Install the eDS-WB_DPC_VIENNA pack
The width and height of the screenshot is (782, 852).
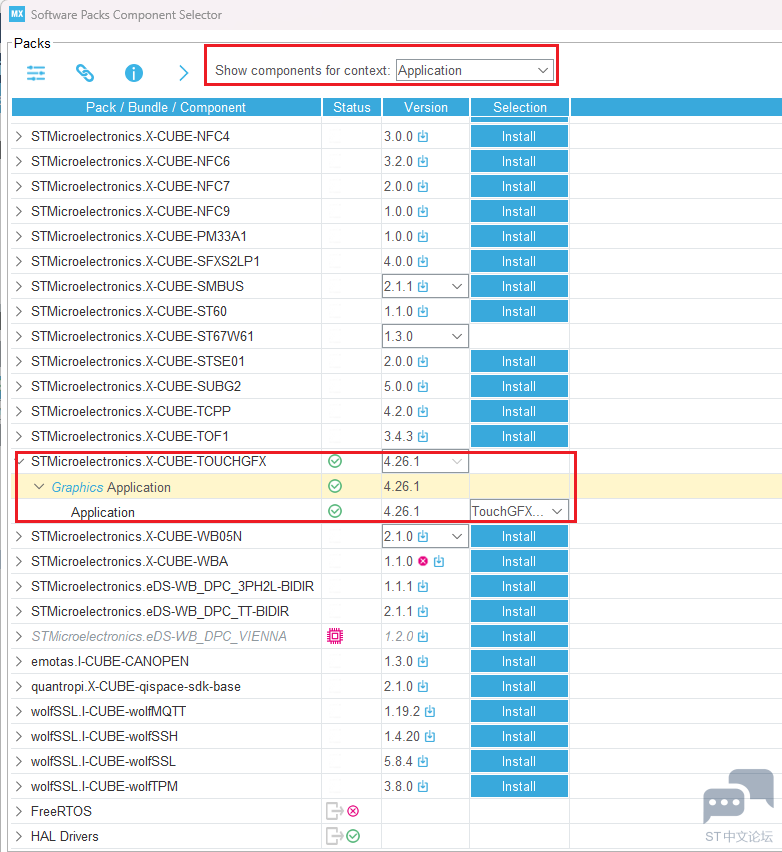point(519,636)
